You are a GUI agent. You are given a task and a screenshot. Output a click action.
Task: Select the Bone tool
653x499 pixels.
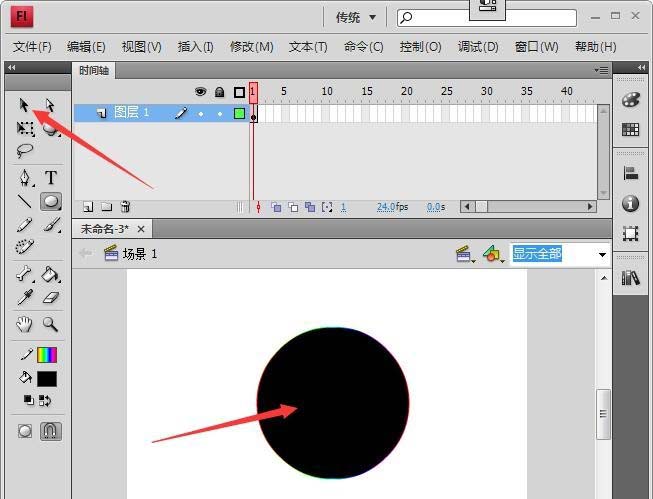24,274
